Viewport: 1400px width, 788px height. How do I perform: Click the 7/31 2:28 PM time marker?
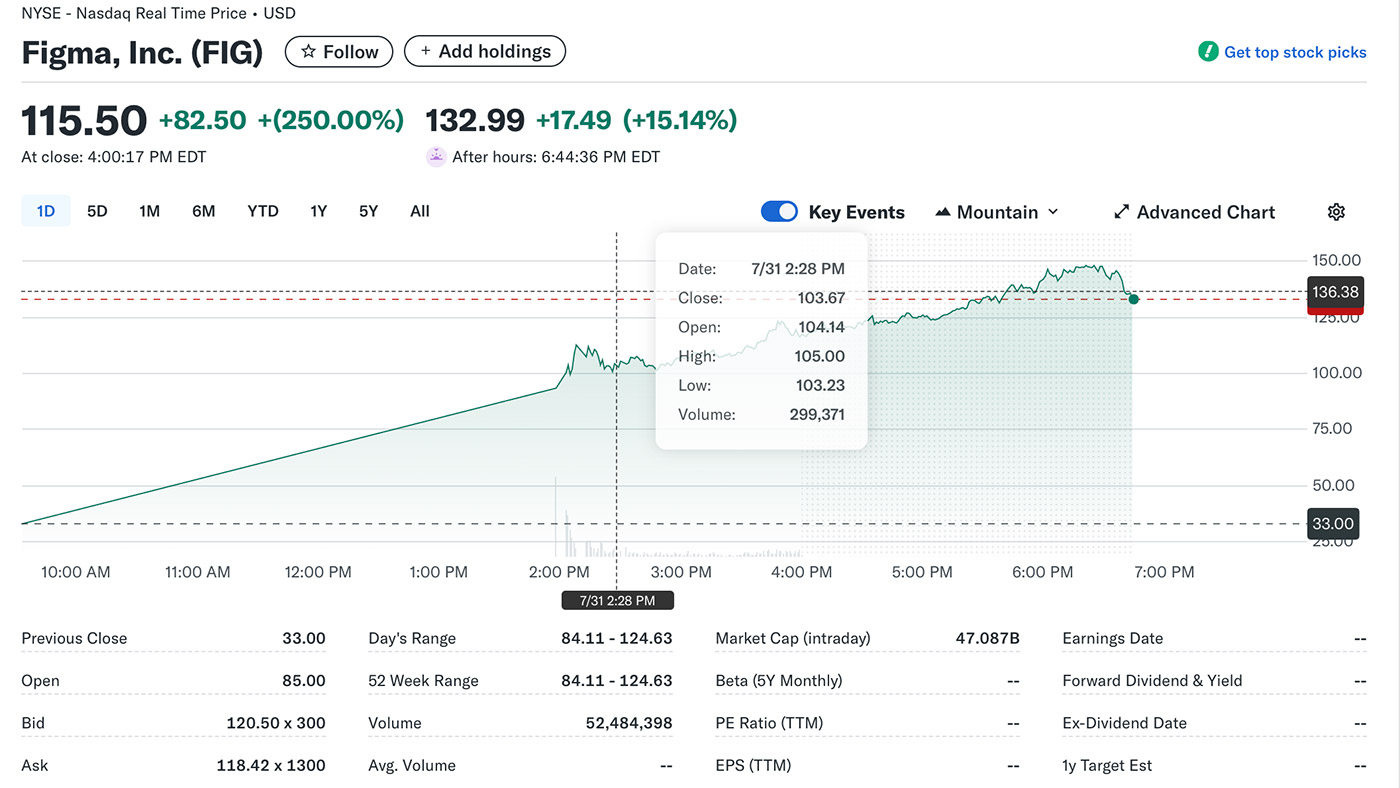(x=617, y=600)
